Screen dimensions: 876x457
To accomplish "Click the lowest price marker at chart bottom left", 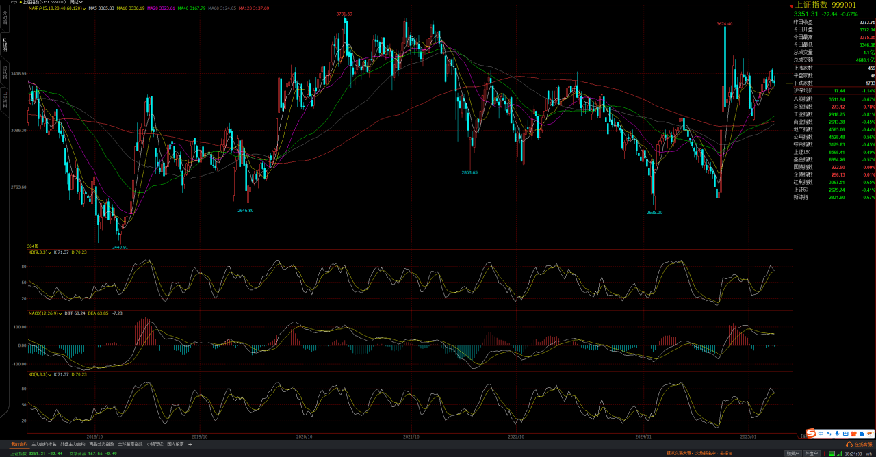I will click(x=118, y=247).
